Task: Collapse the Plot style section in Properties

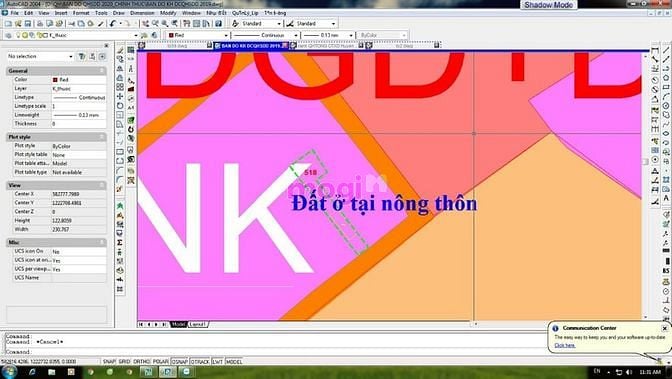Action: click(102, 137)
